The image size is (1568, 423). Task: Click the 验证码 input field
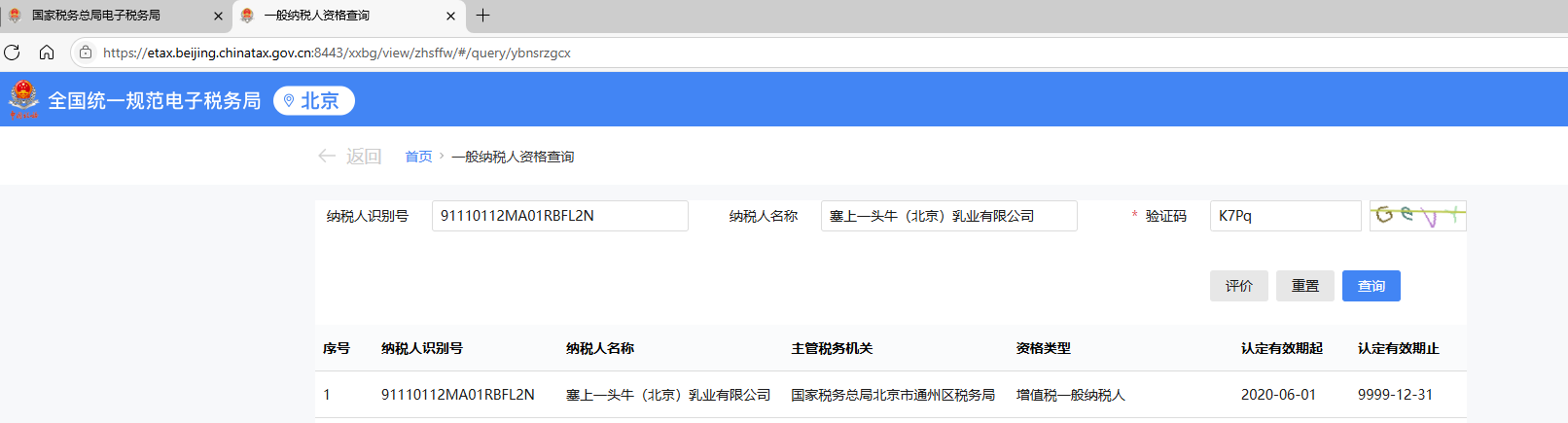click(x=1284, y=216)
